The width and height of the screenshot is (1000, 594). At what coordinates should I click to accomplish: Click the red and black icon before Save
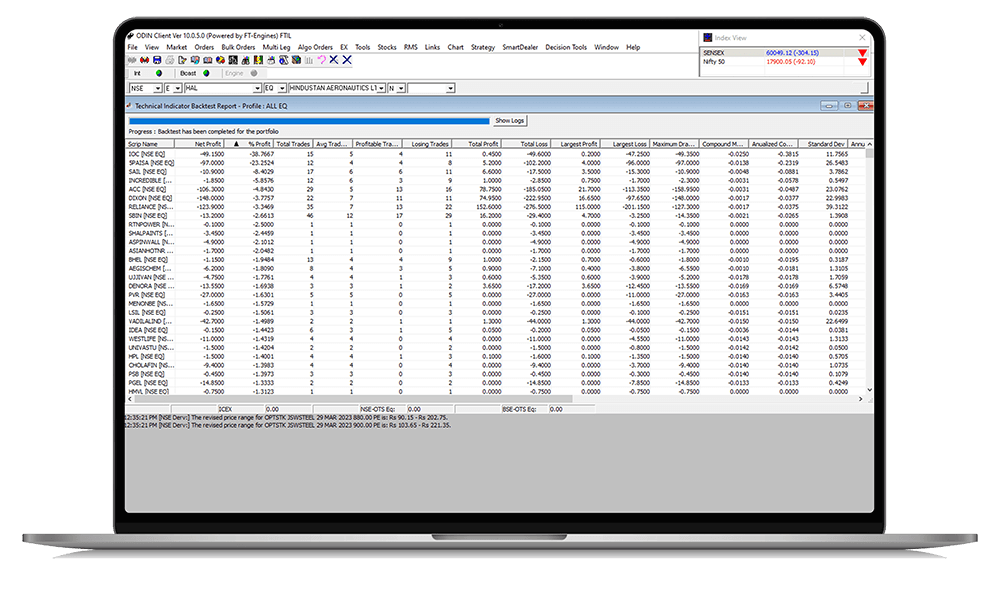[x=144, y=60]
